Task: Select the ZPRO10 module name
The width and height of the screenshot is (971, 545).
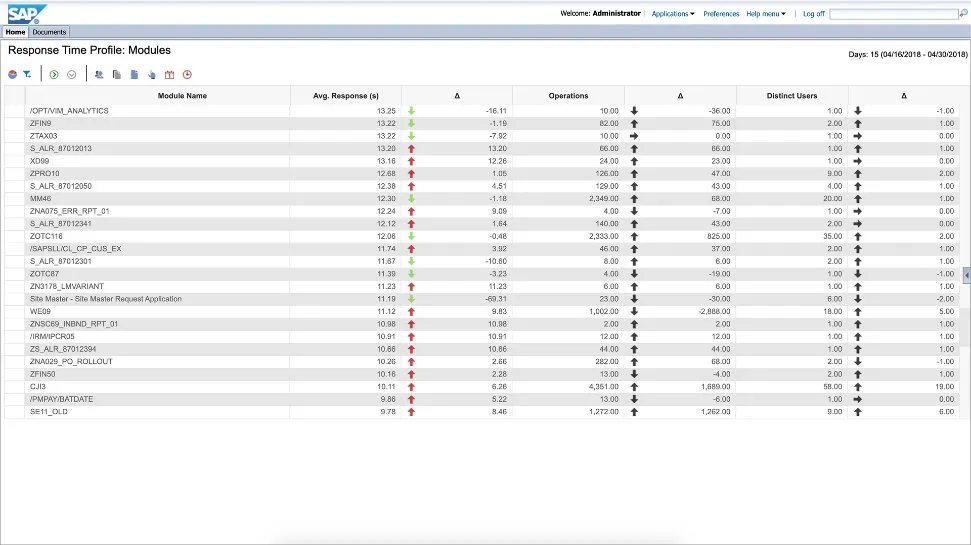Action: [45, 173]
